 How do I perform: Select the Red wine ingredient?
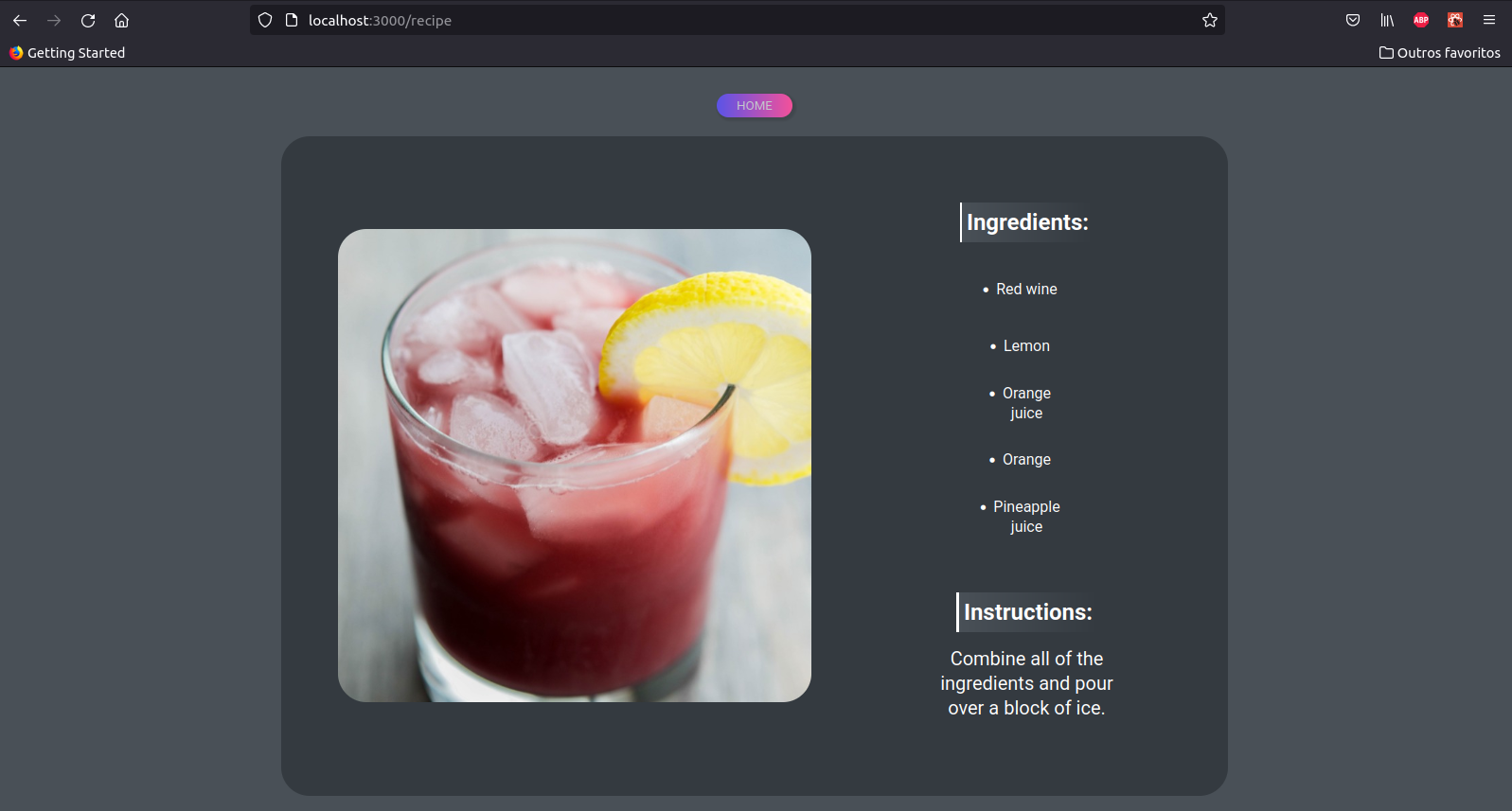(1026, 290)
